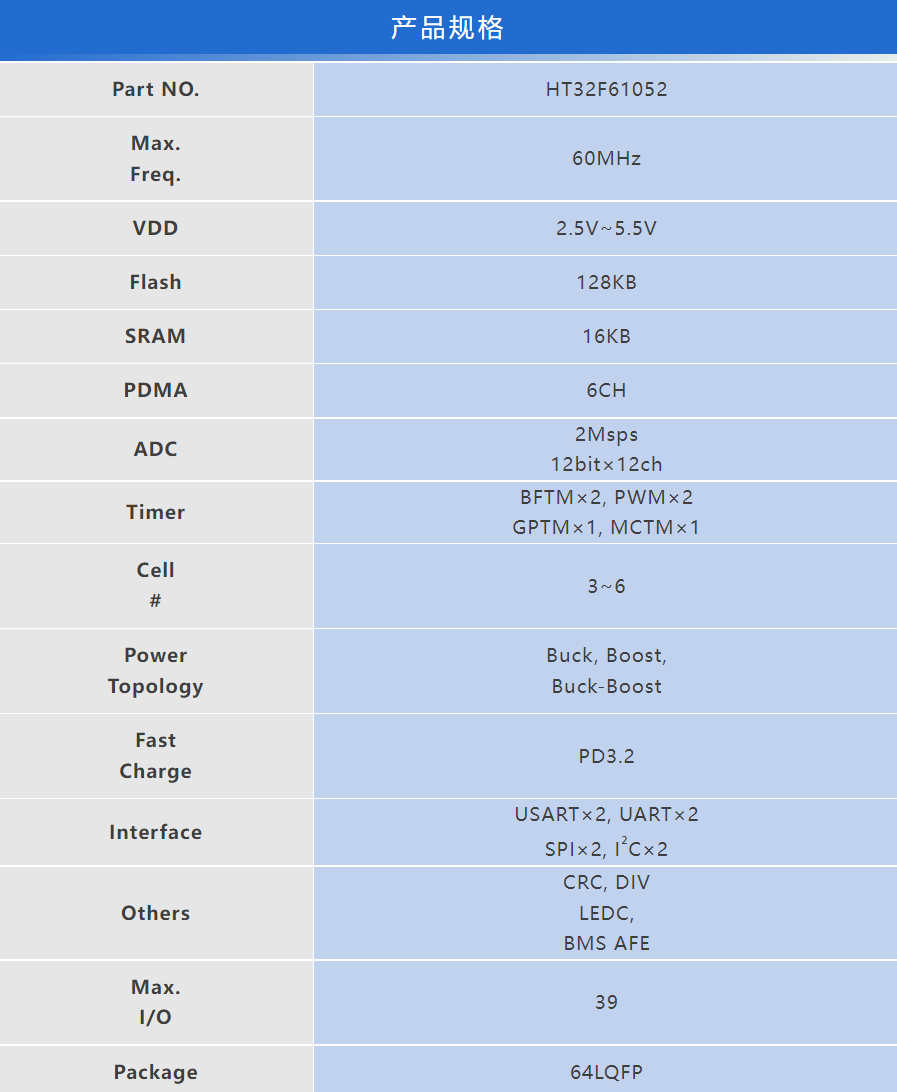This screenshot has height=1092, width=897.
Task: Select the ADC row label
Action: [x=156, y=449]
